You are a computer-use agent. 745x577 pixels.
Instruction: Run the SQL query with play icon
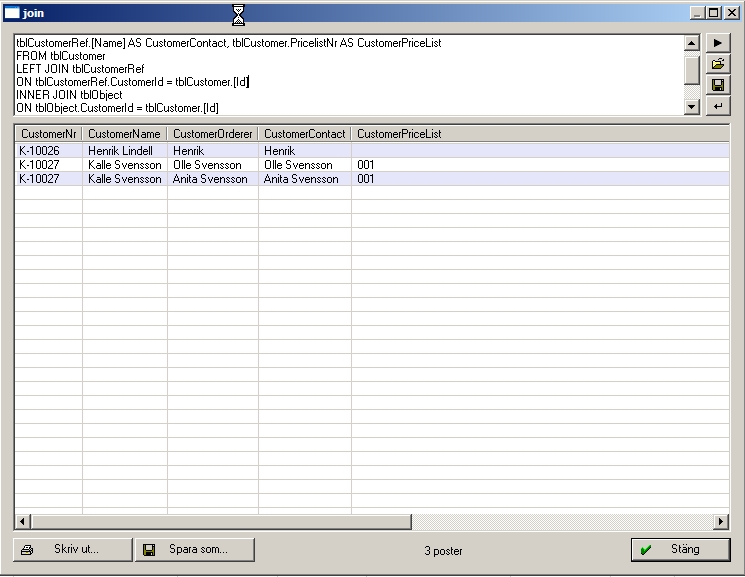click(x=718, y=43)
